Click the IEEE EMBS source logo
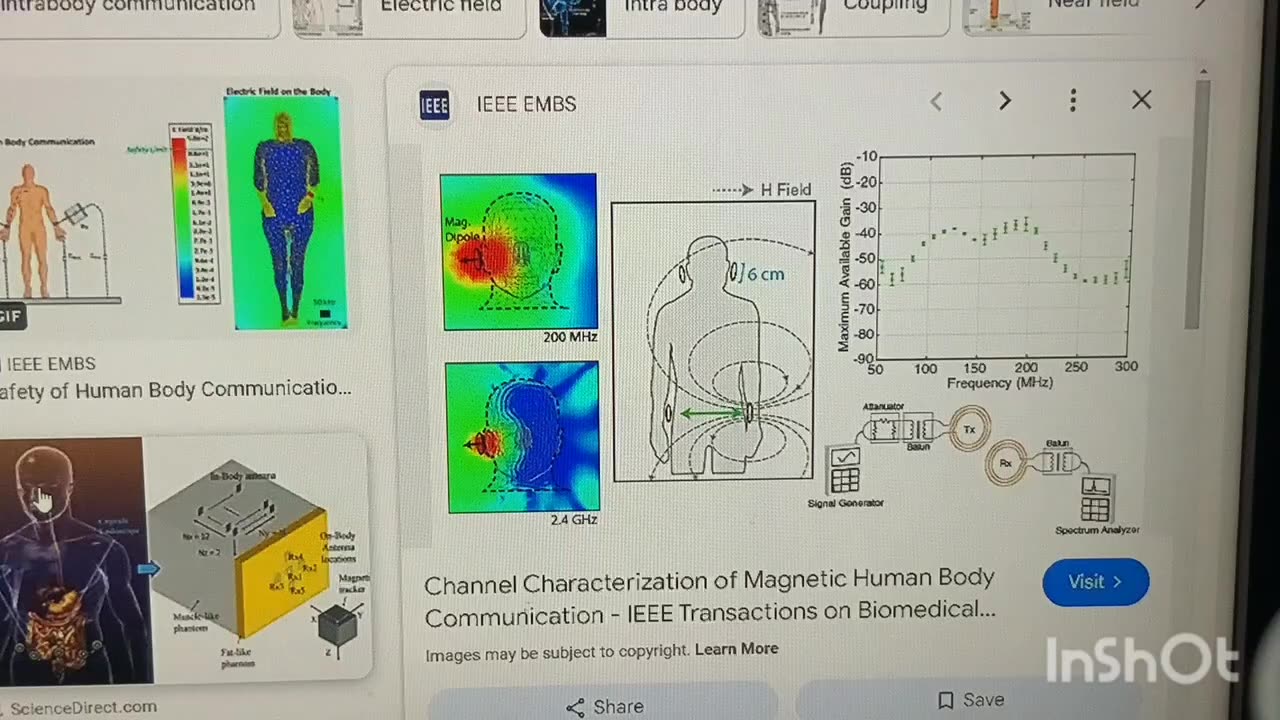This screenshot has height=720, width=1280. [434, 104]
